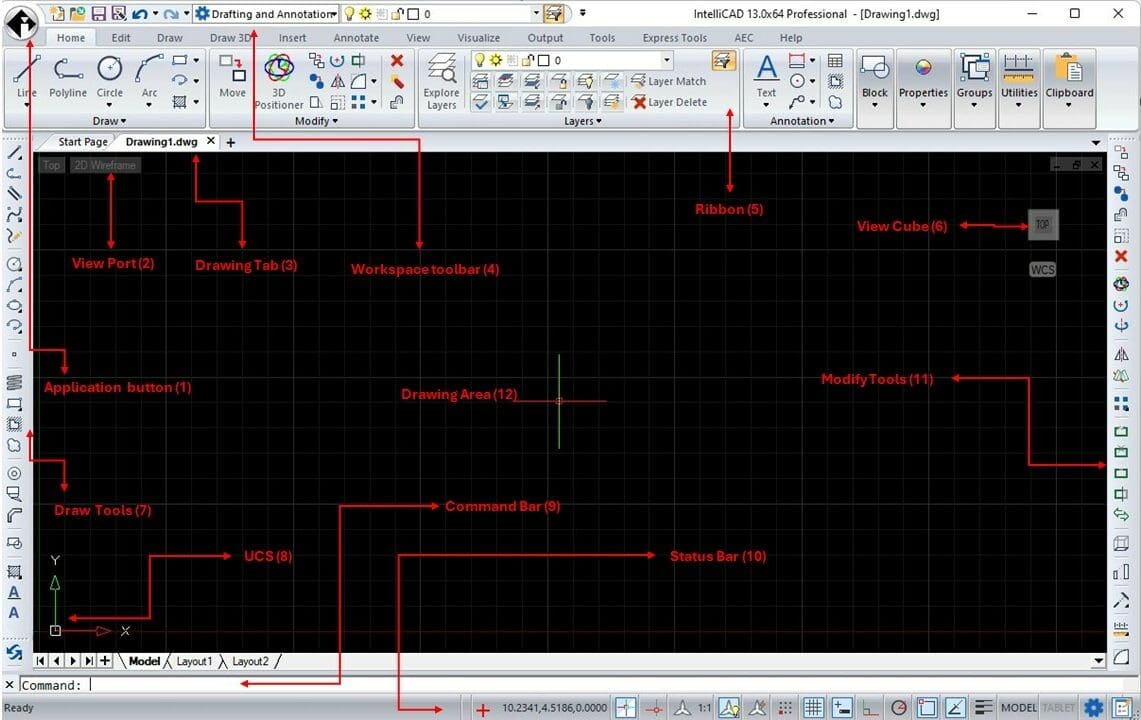1141x720 pixels.
Task: Switch to the Layout1 tab
Action: point(194,661)
